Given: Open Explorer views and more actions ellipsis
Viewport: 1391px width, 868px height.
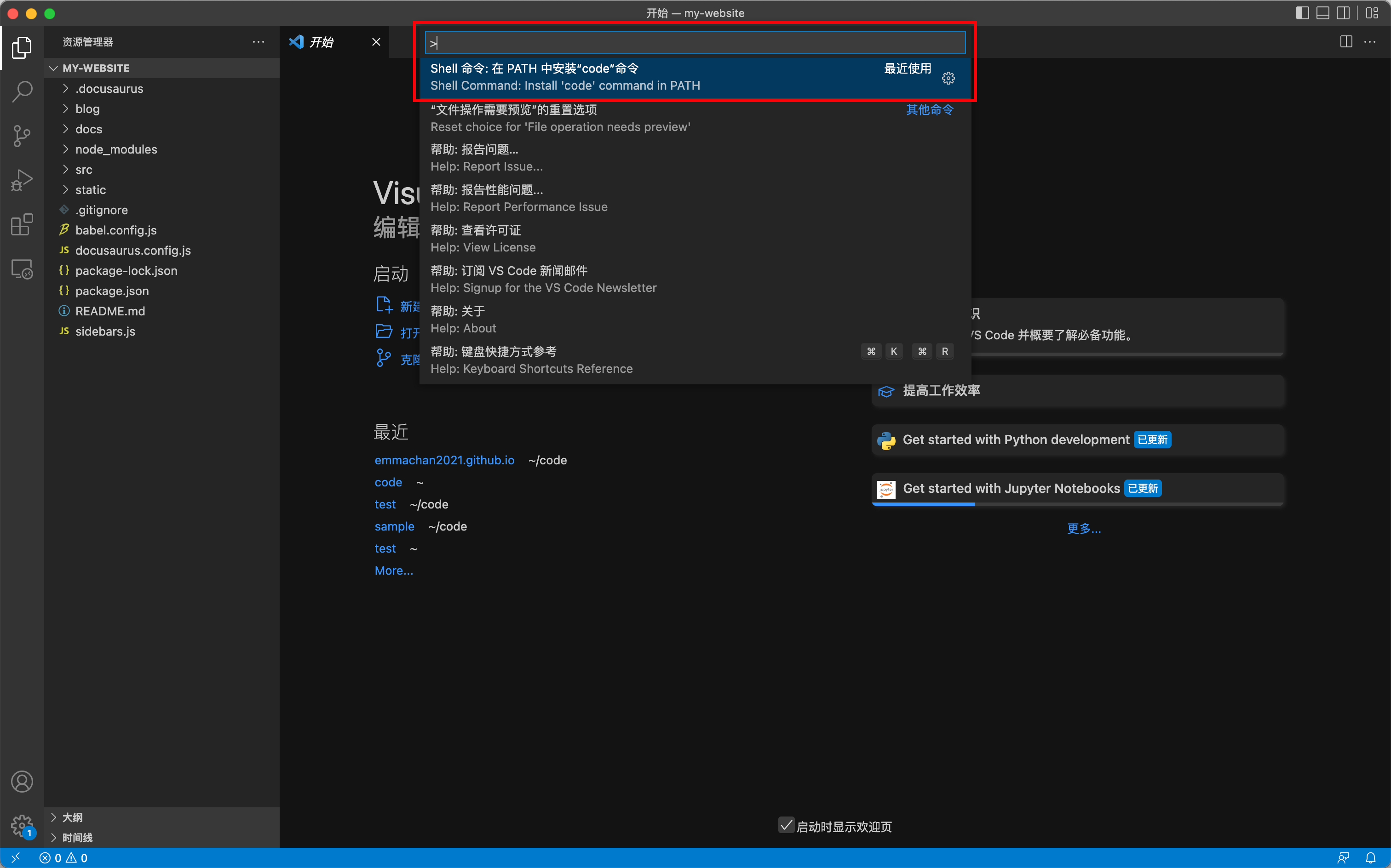Looking at the screenshot, I should coord(259,41).
